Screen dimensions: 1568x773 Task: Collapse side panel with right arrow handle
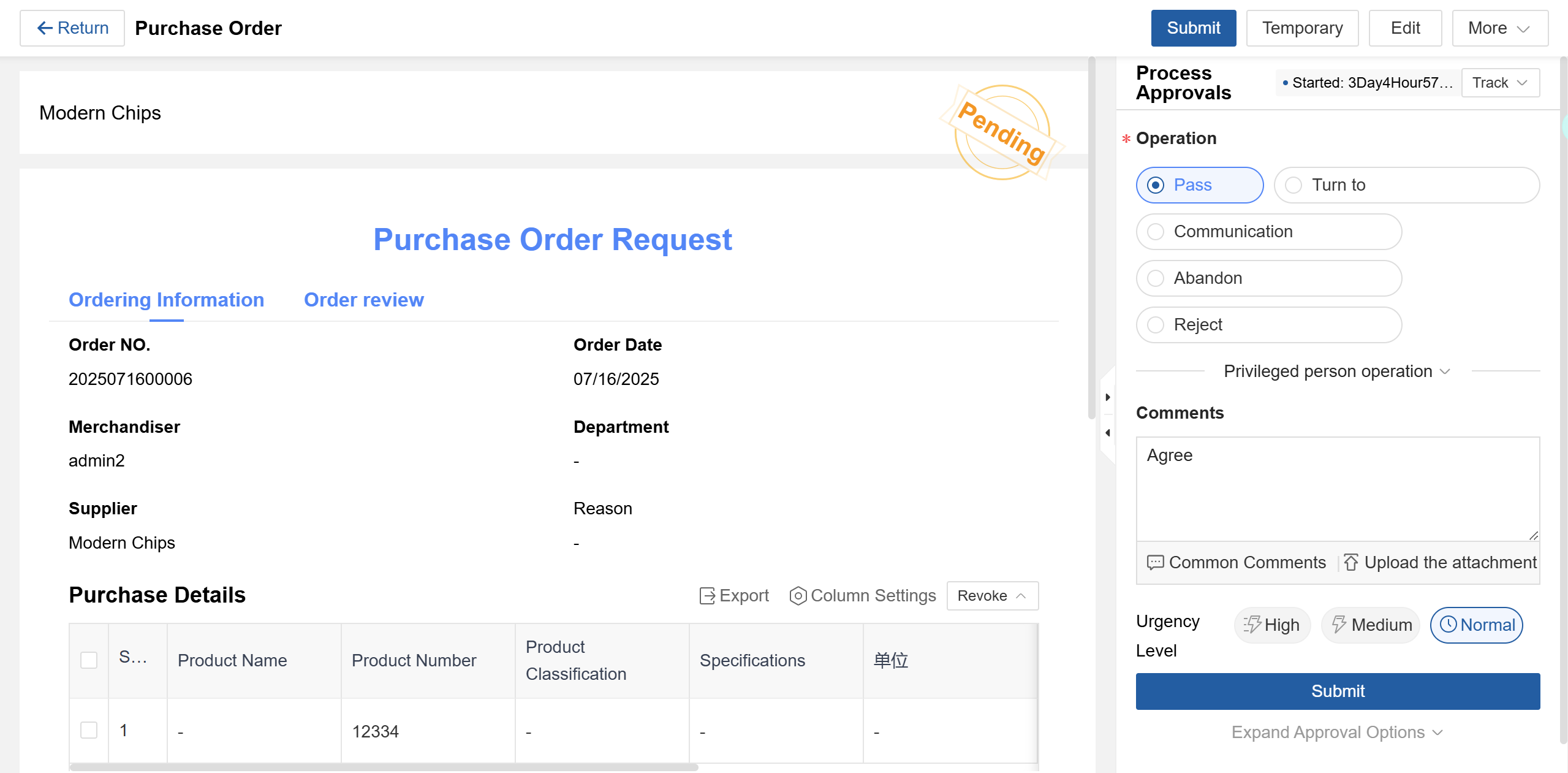click(1107, 397)
